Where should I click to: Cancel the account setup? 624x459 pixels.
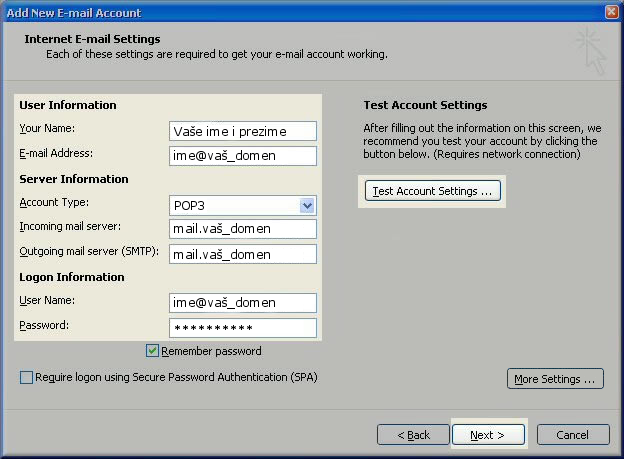573,435
